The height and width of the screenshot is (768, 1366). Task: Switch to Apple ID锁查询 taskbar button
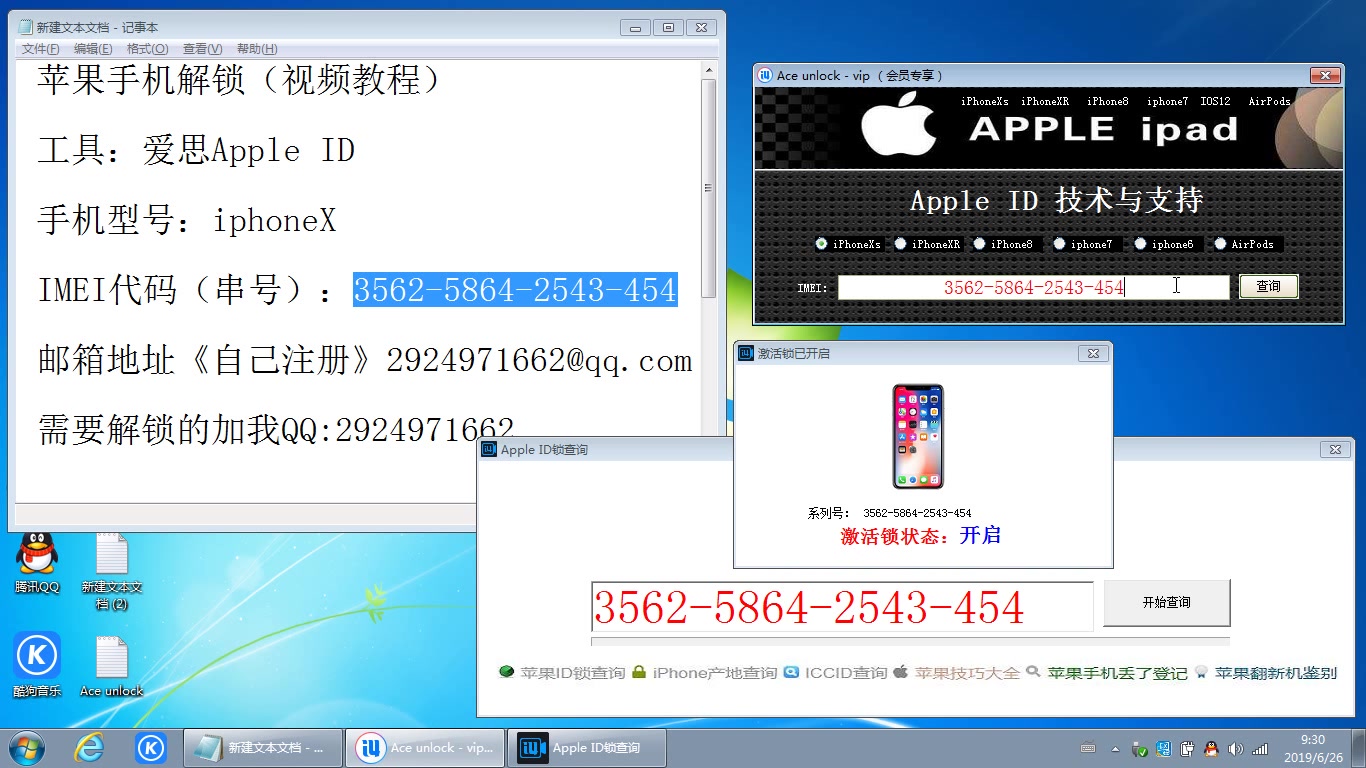pos(588,748)
